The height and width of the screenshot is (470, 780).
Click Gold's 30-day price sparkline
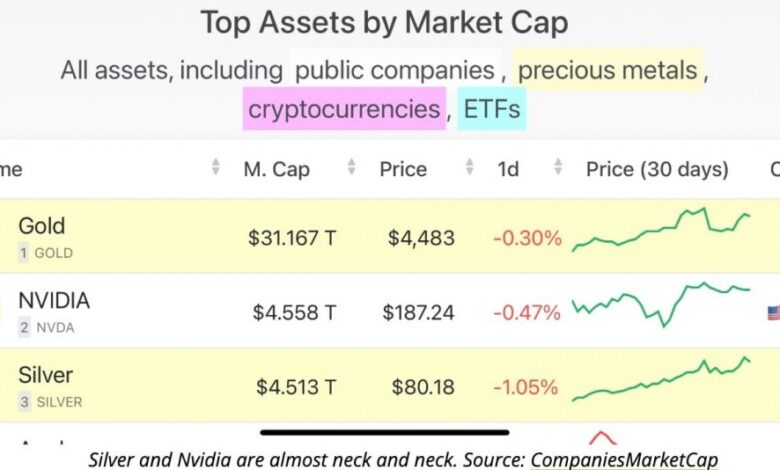click(662, 230)
